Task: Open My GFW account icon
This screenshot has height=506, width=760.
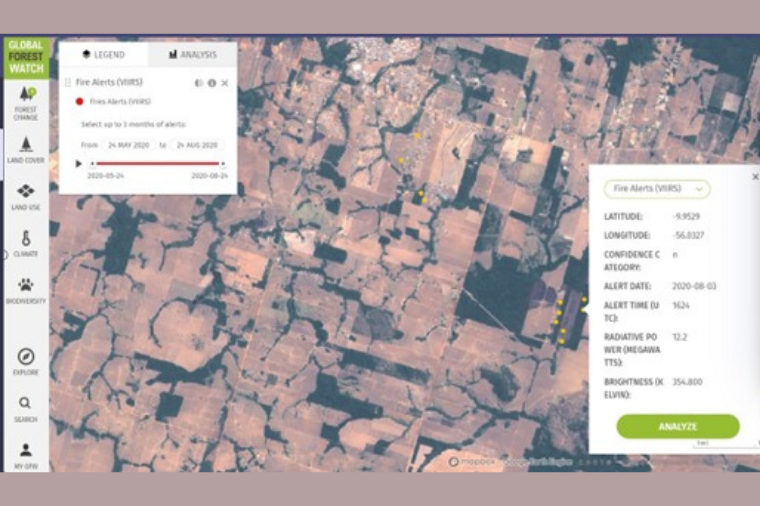Action: click(25, 453)
